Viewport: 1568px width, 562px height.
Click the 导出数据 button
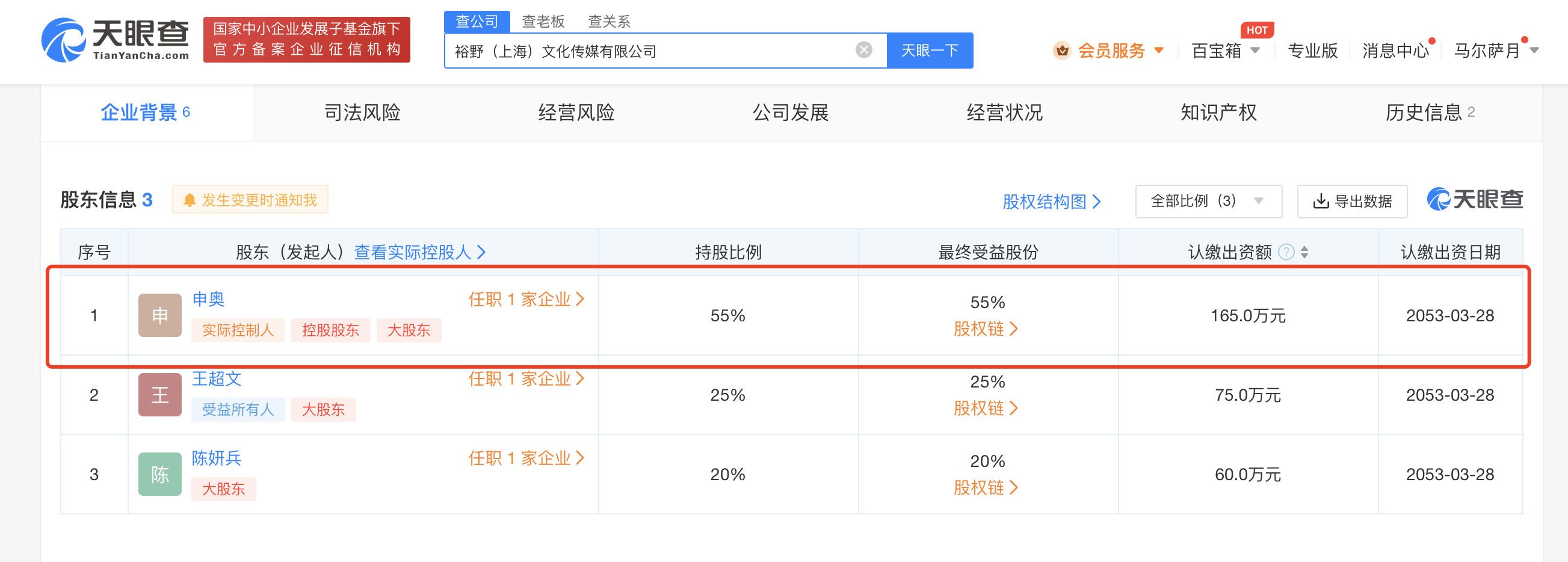pos(1352,201)
